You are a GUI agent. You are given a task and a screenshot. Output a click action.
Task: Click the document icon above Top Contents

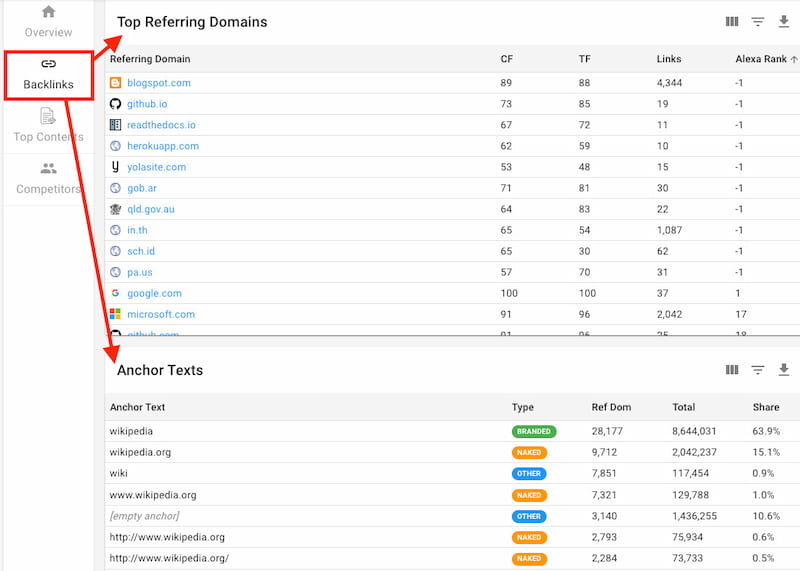(47, 116)
